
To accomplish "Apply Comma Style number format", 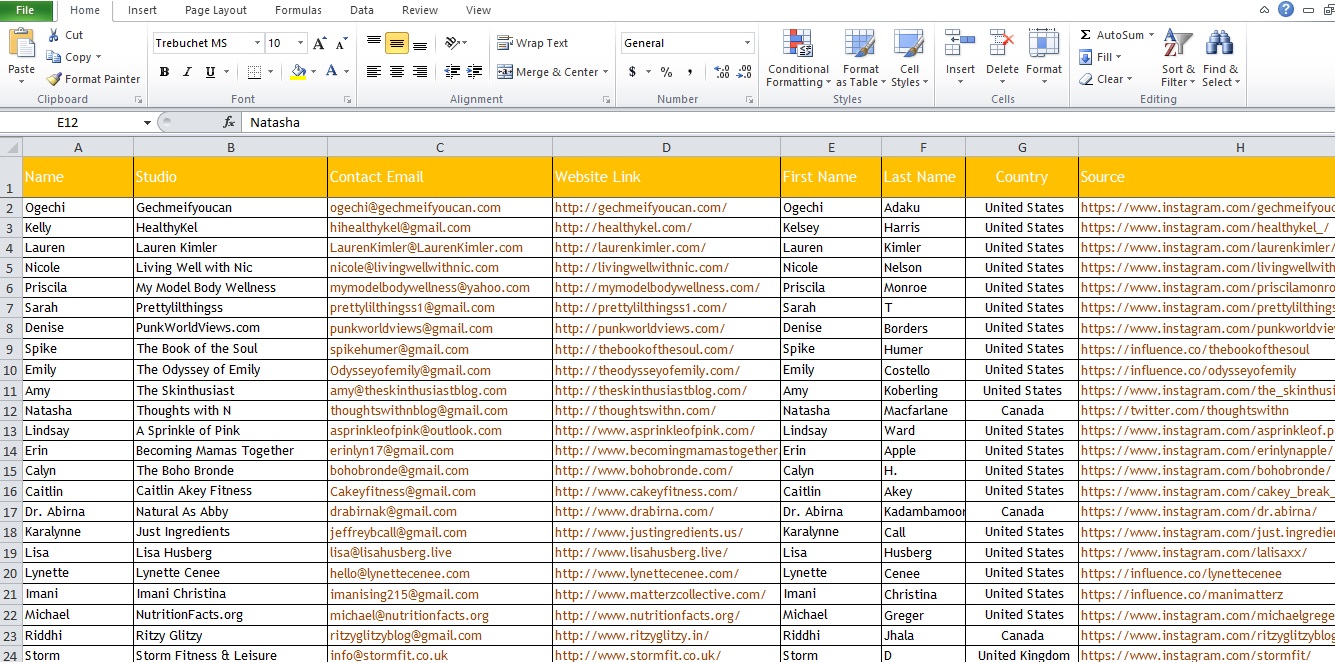I will [689, 72].
